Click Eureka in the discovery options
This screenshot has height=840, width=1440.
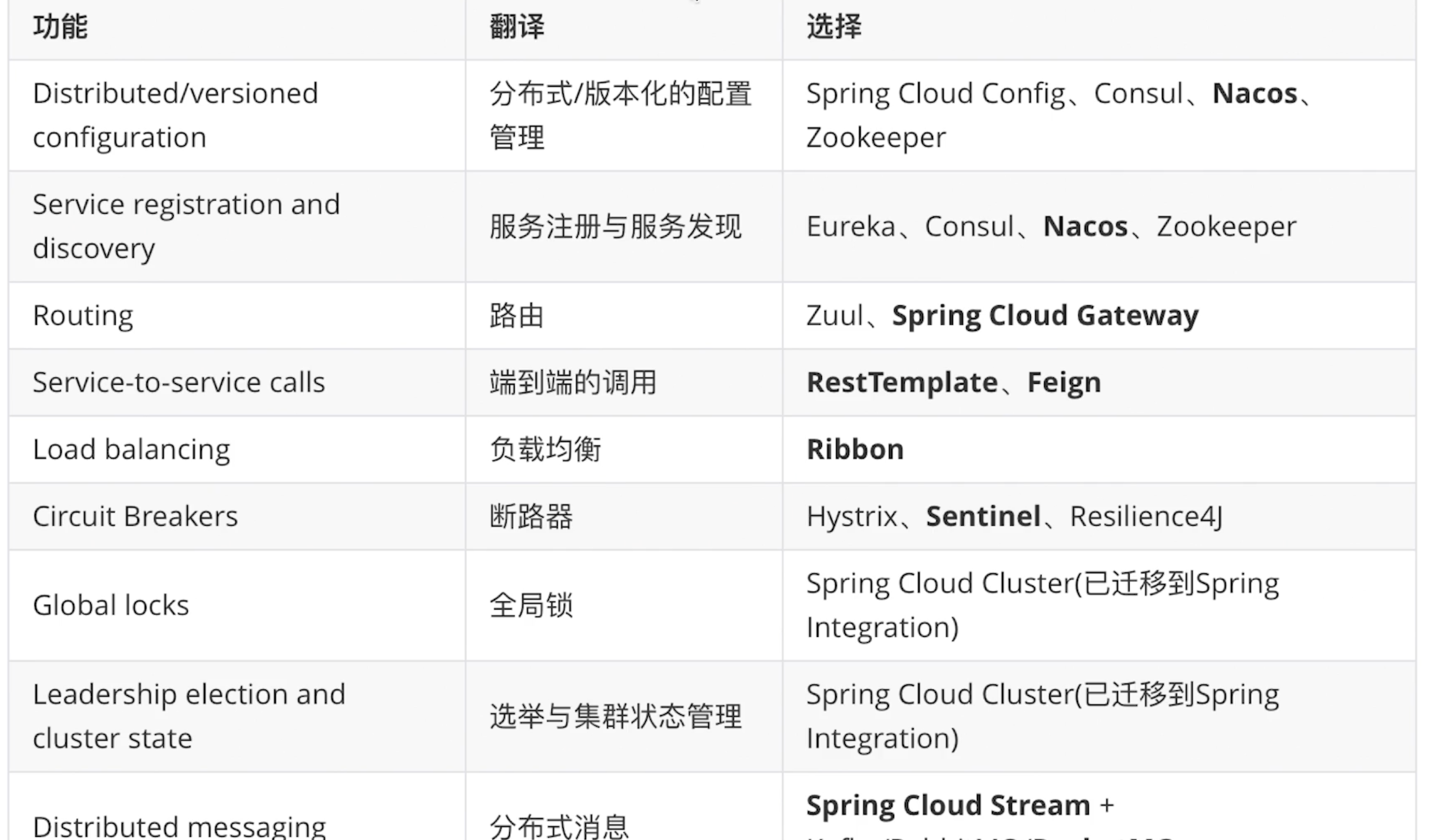click(x=851, y=227)
